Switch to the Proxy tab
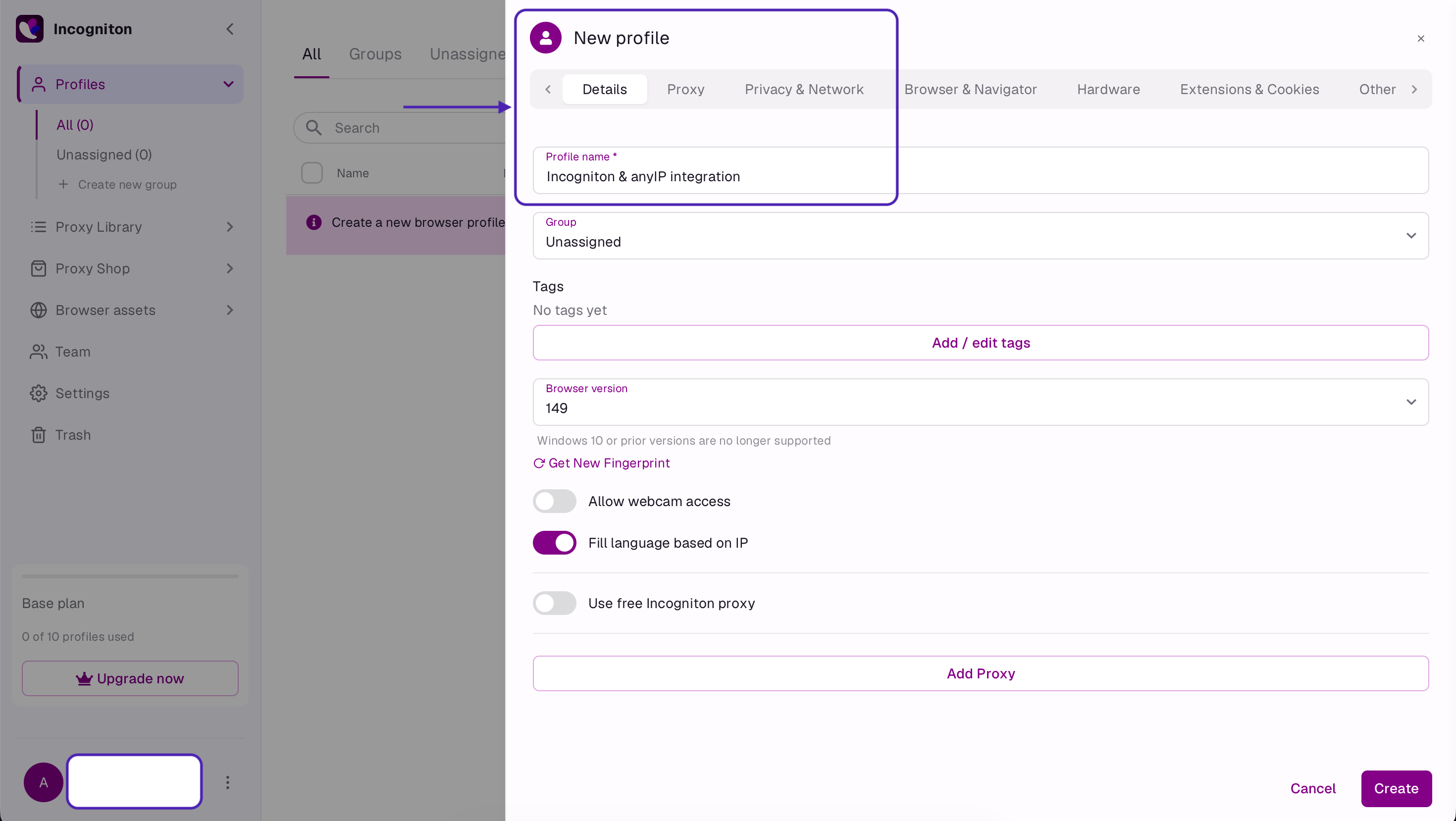 coord(685,89)
